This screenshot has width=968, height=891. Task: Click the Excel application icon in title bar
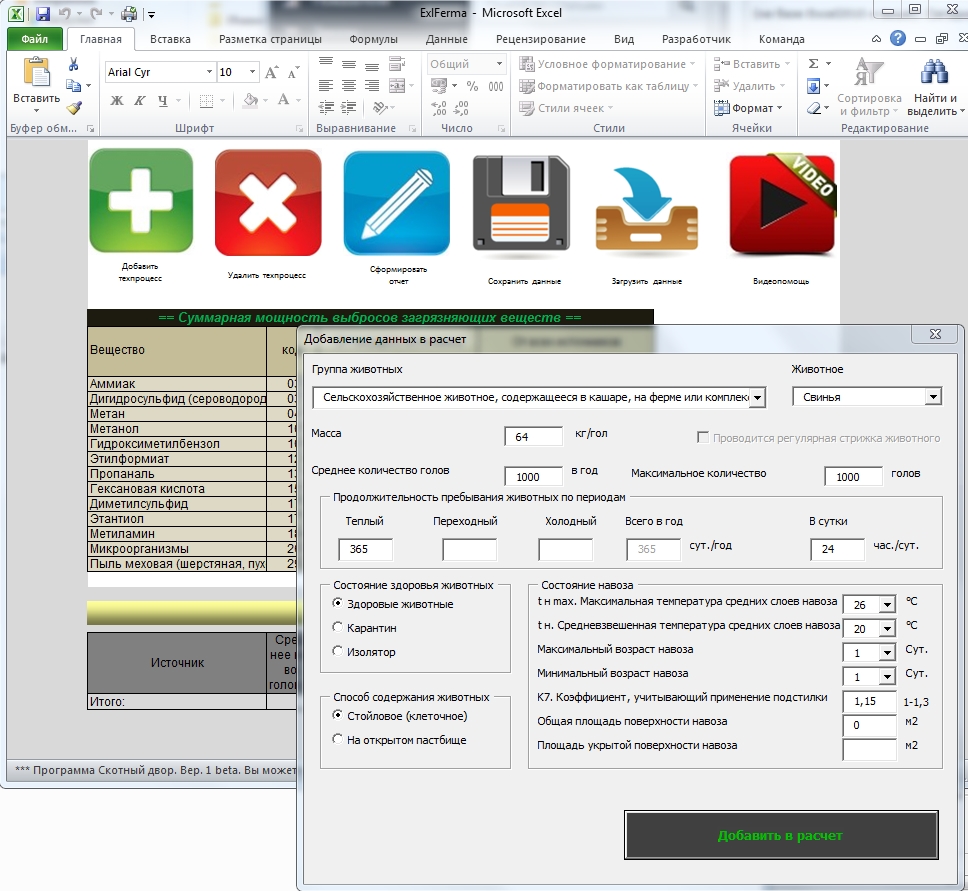point(17,14)
